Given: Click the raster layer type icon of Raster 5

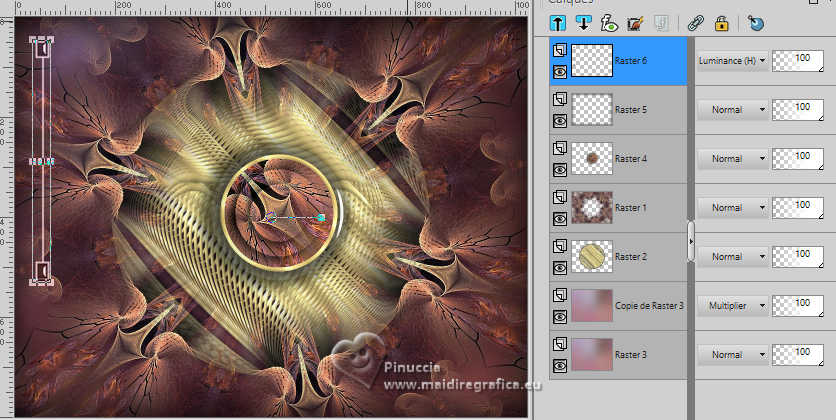Looking at the screenshot, I should click(x=559, y=100).
